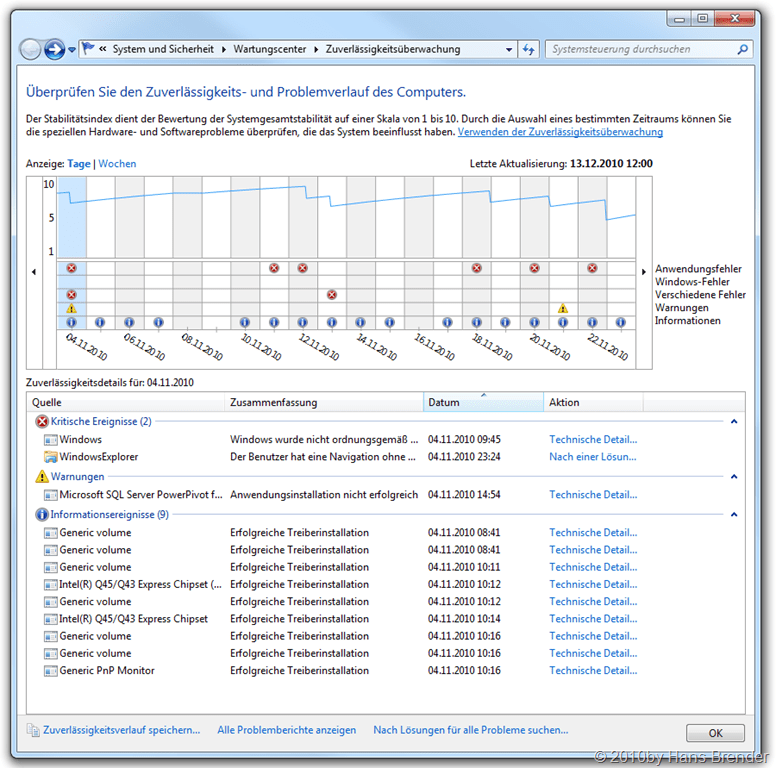Navigate to System und Sicherheit breadcrumb
This screenshot has width=776, height=768.
pyautogui.click(x=163, y=49)
